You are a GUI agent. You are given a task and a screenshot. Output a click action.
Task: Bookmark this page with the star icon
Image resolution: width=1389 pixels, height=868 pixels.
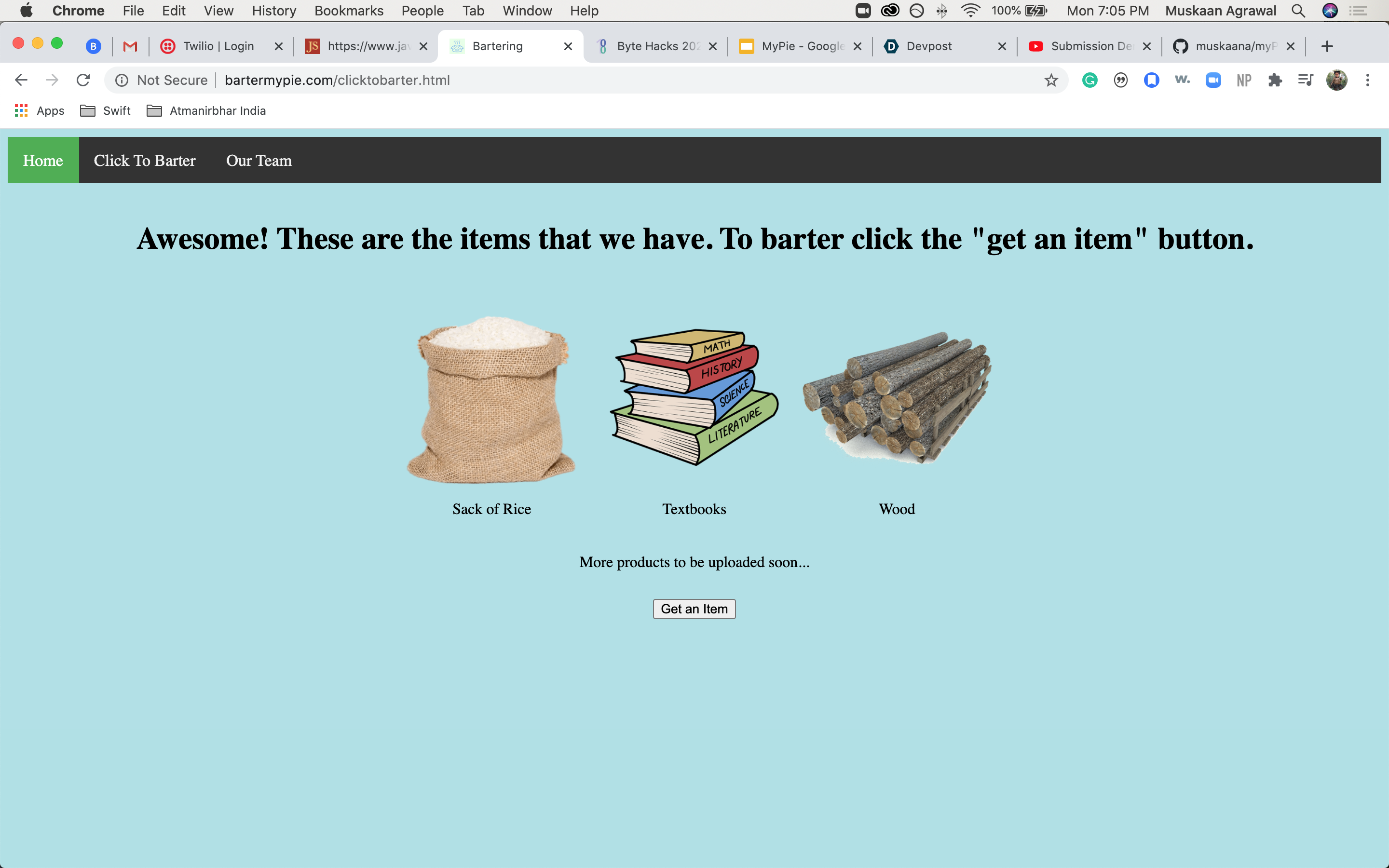pos(1051,80)
